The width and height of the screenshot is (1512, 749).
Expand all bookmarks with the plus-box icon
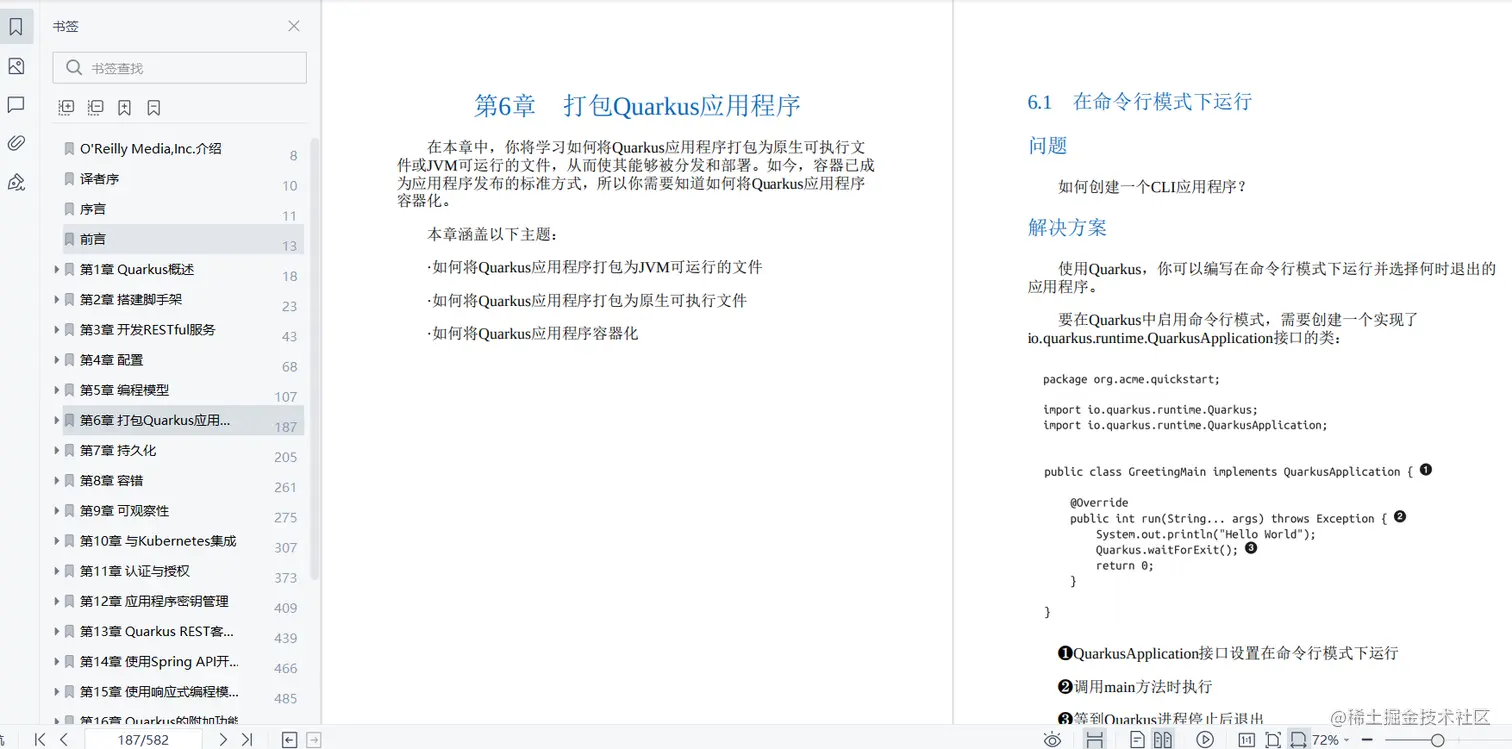pos(66,107)
